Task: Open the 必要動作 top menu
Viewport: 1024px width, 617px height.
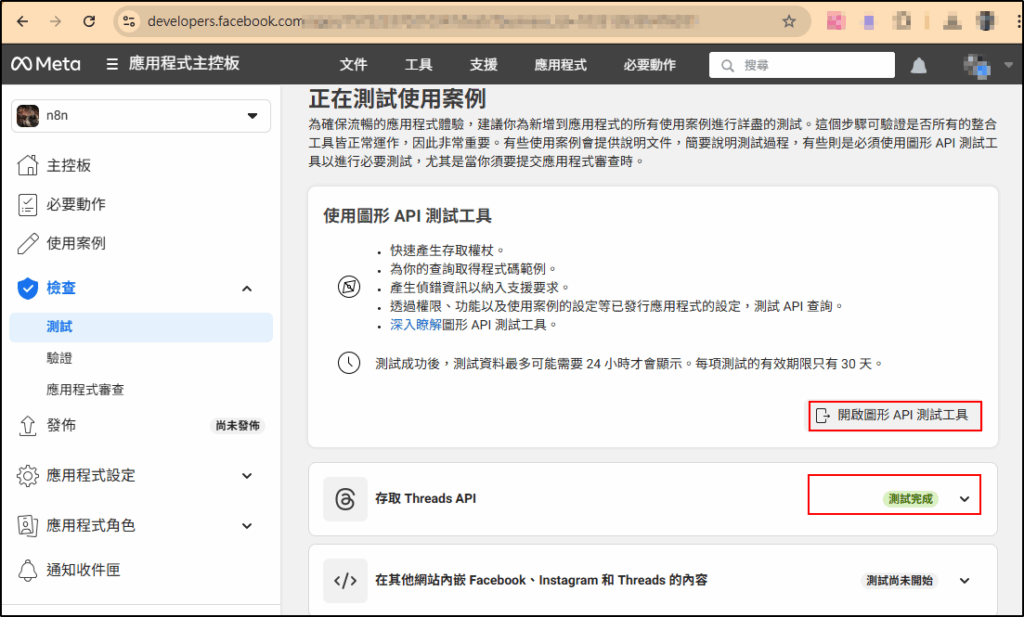Action: 650,65
